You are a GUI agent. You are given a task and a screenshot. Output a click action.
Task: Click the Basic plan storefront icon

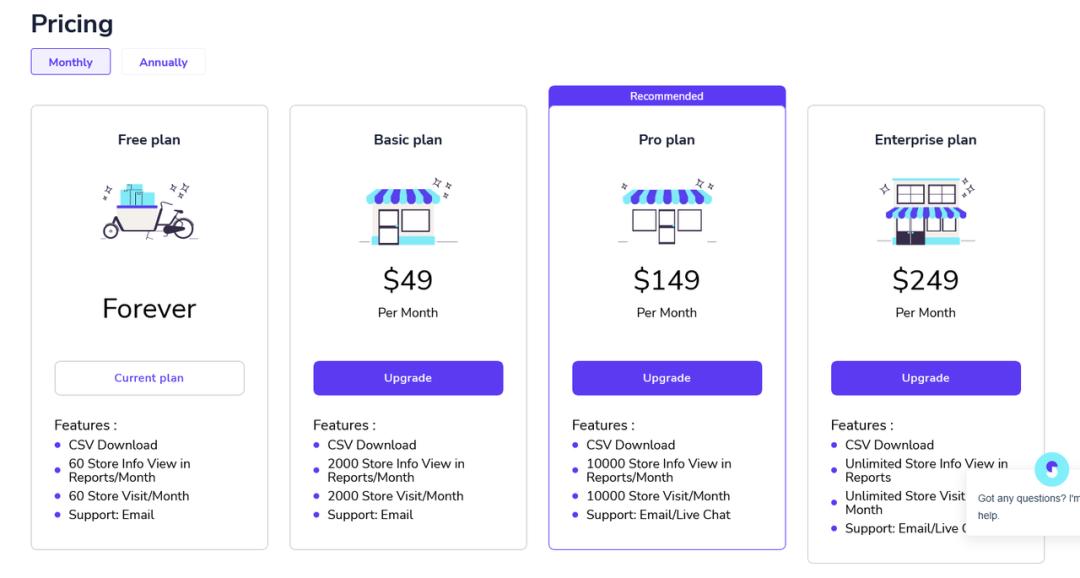(407, 214)
